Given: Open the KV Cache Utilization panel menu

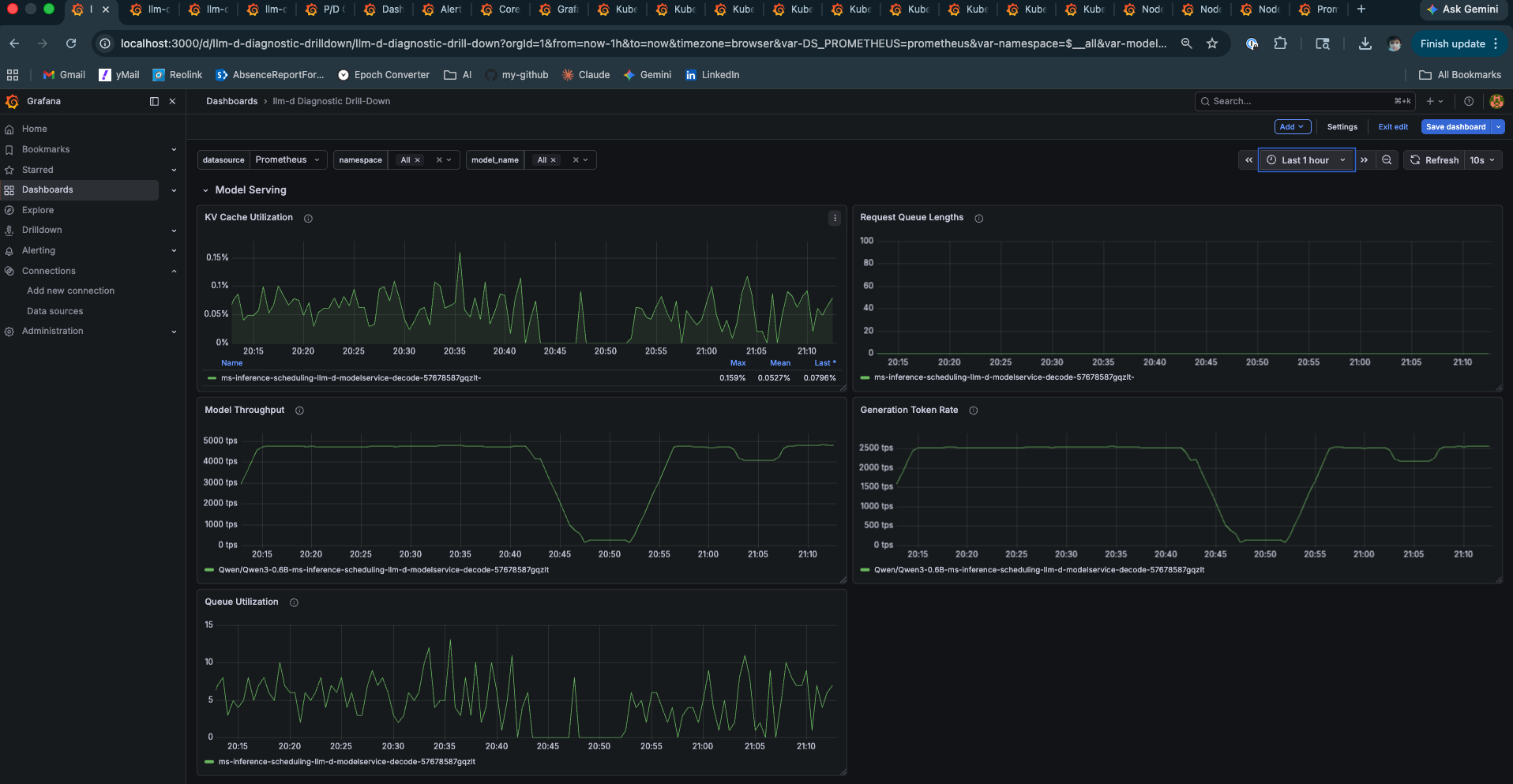Looking at the screenshot, I should coord(835,218).
